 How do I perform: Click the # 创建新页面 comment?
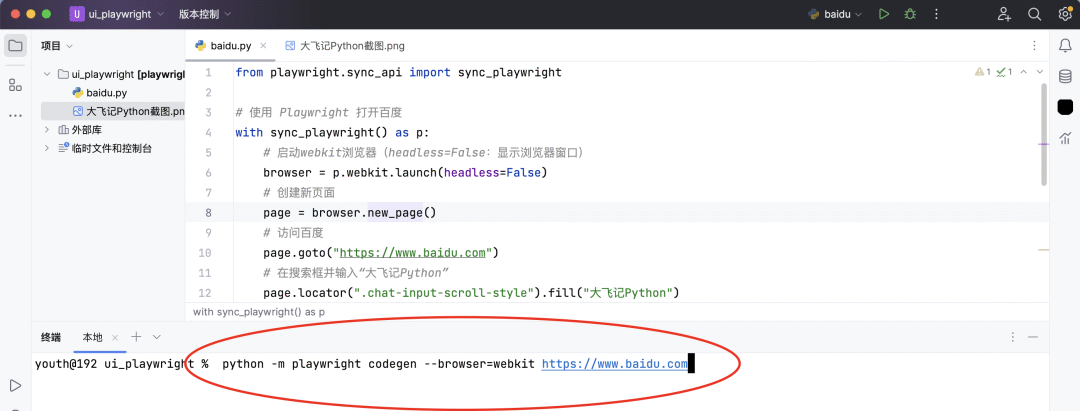299,193
